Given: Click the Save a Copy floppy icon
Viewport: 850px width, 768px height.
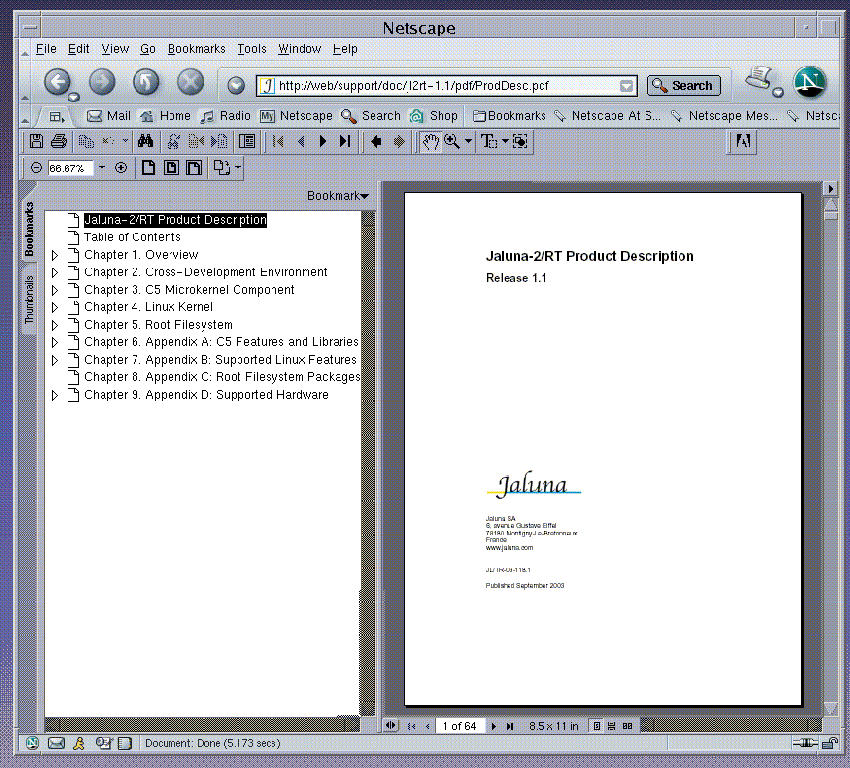Looking at the screenshot, I should (x=36, y=141).
